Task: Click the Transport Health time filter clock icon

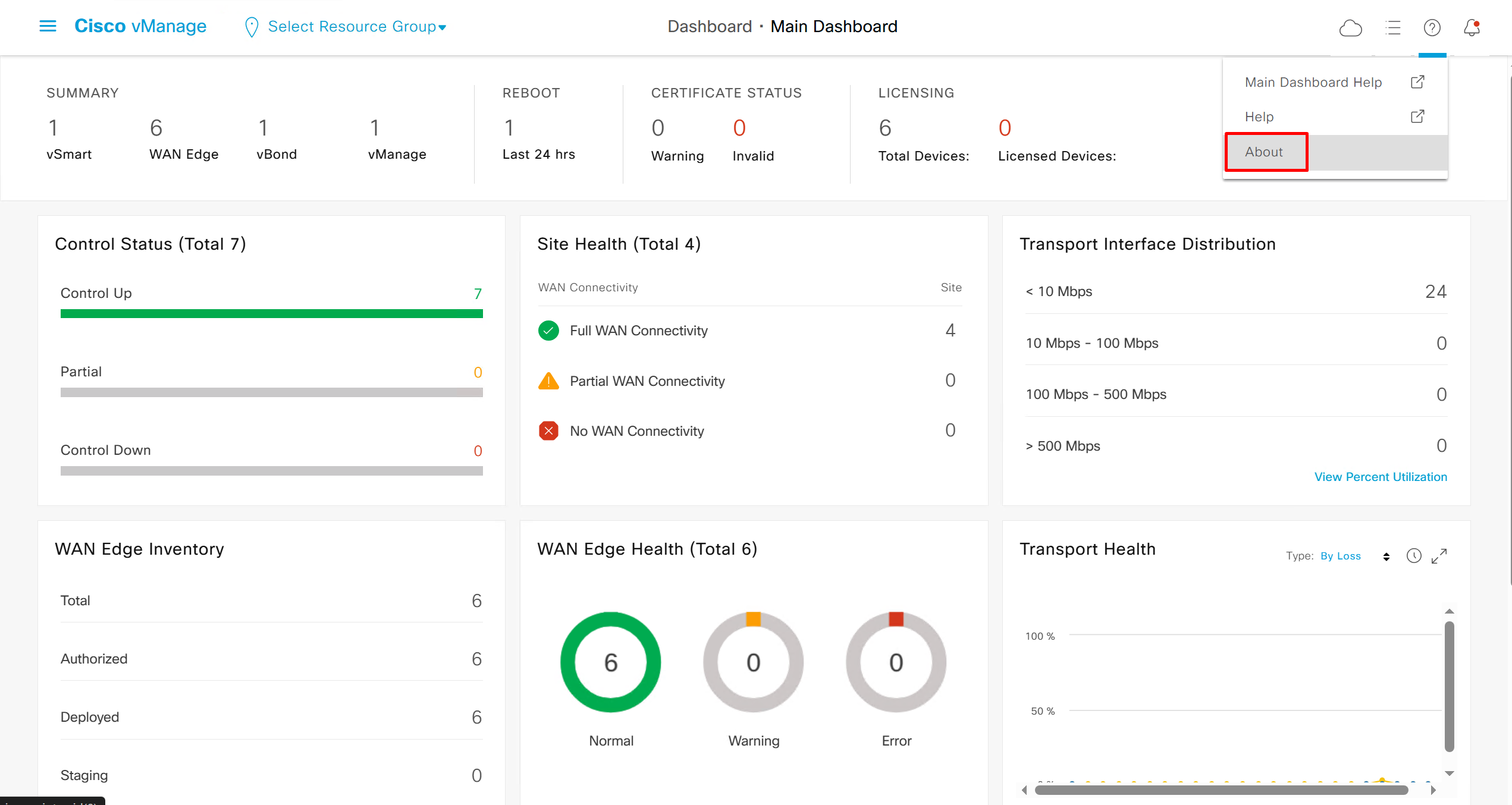Action: (1413, 556)
